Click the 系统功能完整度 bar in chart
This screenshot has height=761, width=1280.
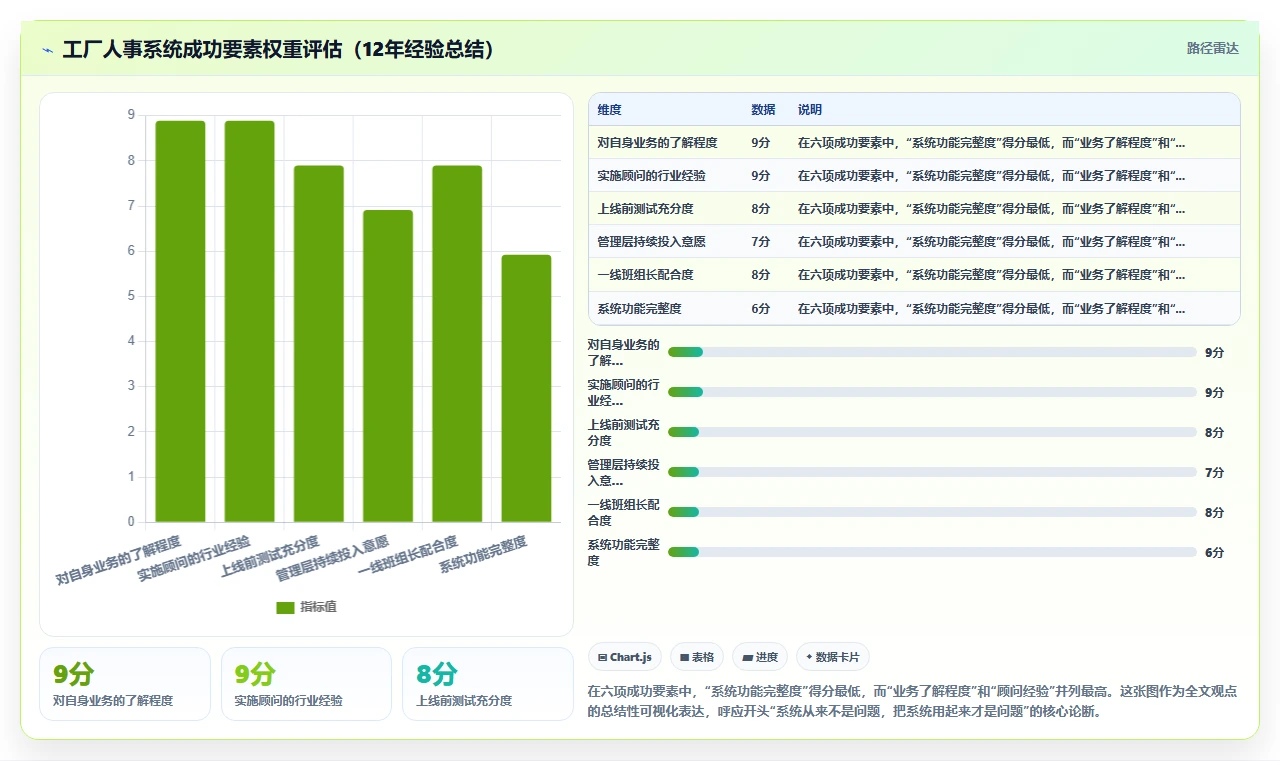click(526, 388)
